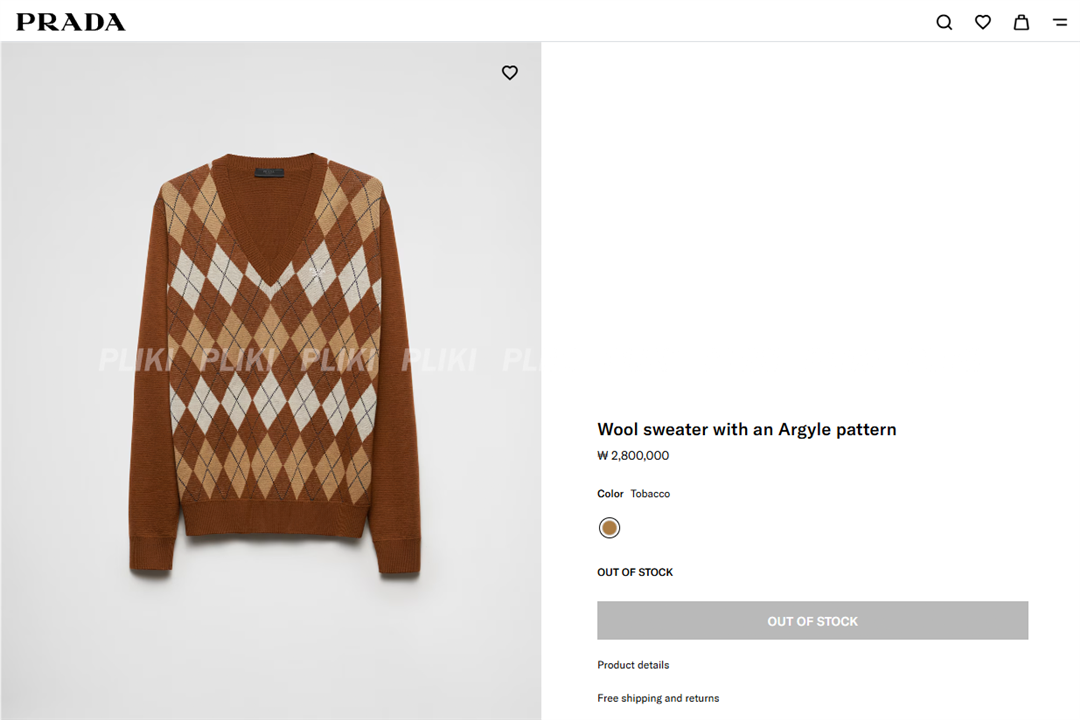Click the OUT OF STOCK status text
Image resolution: width=1080 pixels, height=720 pixels.
pos(635,573)
